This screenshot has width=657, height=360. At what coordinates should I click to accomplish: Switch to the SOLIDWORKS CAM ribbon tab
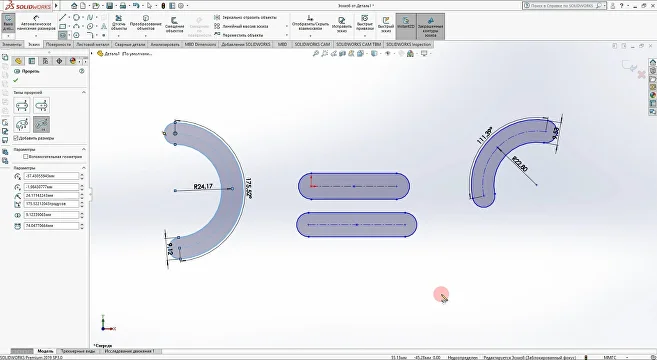[312, 44]
